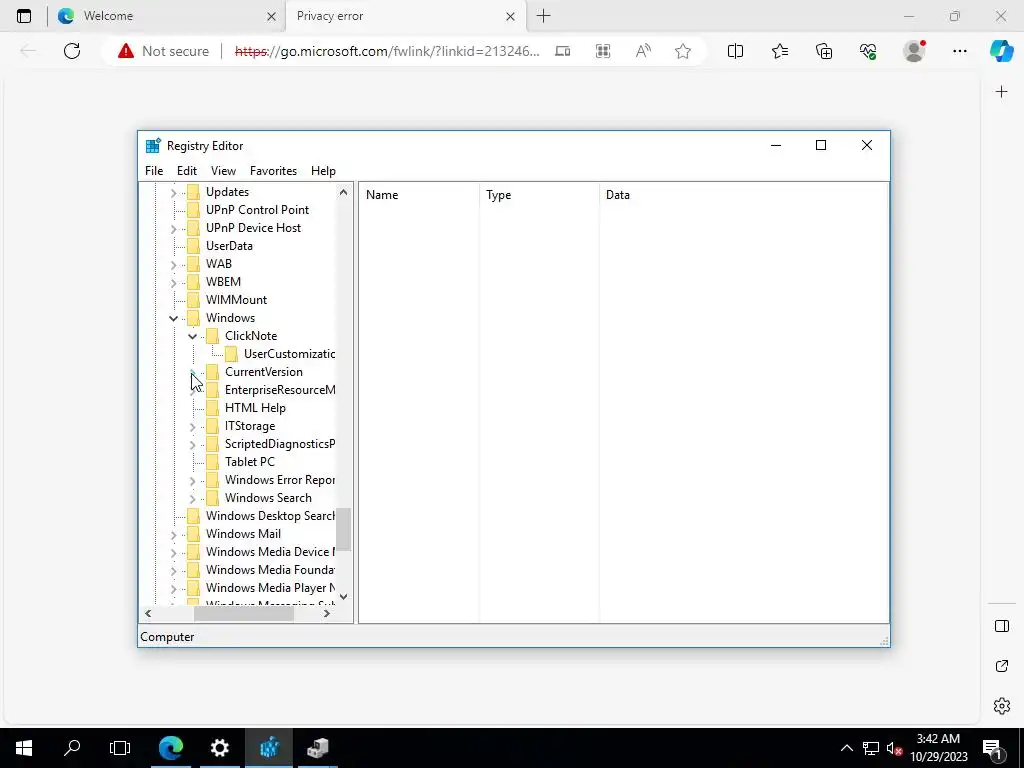Viewport: 1024px width, 768px height.
Task: Open the File menu in Registry Editor
Action: point(154,170)
